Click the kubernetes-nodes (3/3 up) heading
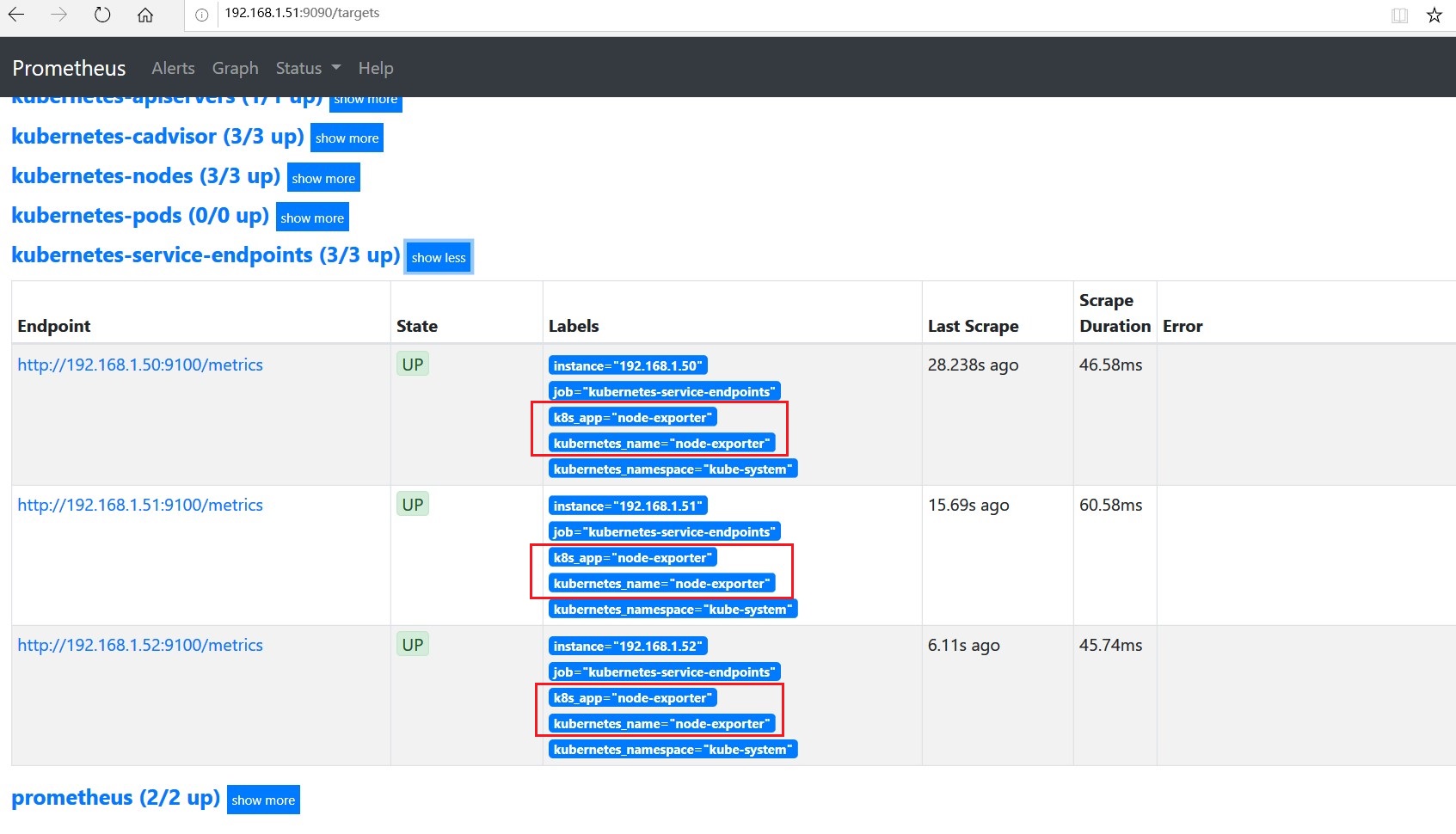1456x834 pixels. 145,176
